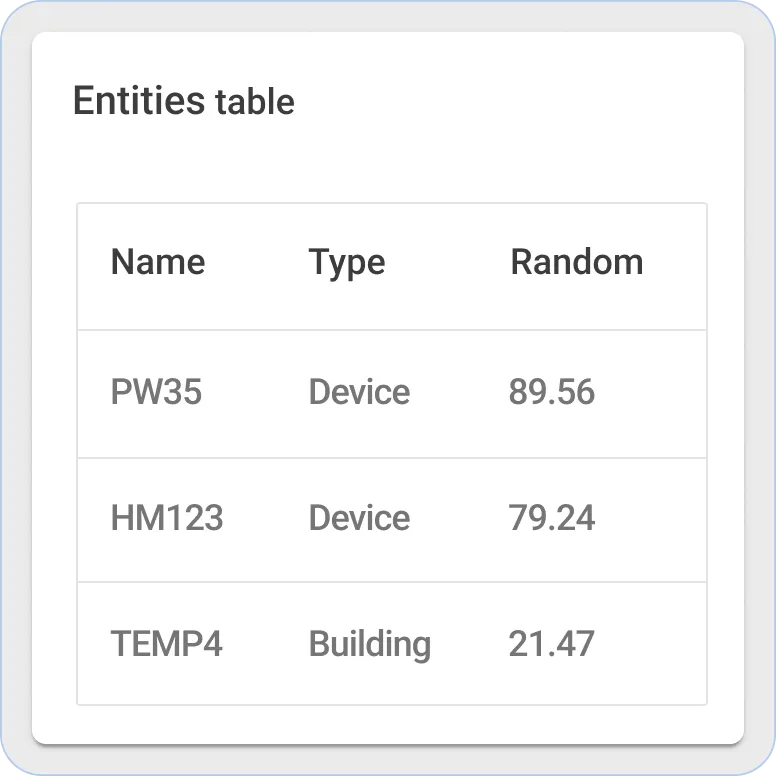Click the Entities table widget title
Screen dimensions: 776x776
click(x=184, y=101)
